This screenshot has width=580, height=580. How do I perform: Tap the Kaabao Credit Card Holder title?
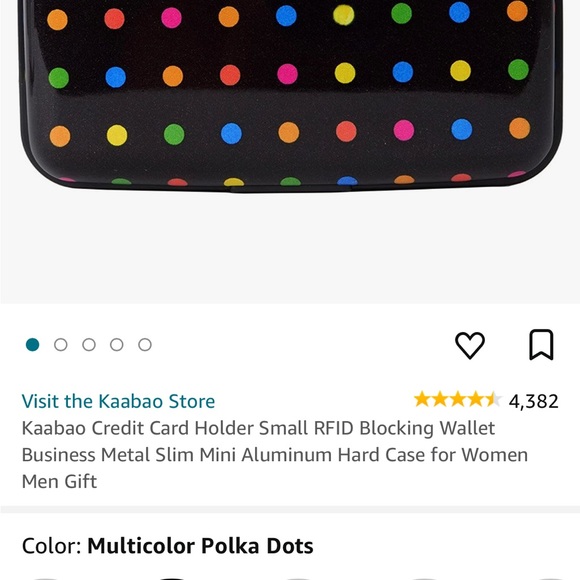(275, 455)
